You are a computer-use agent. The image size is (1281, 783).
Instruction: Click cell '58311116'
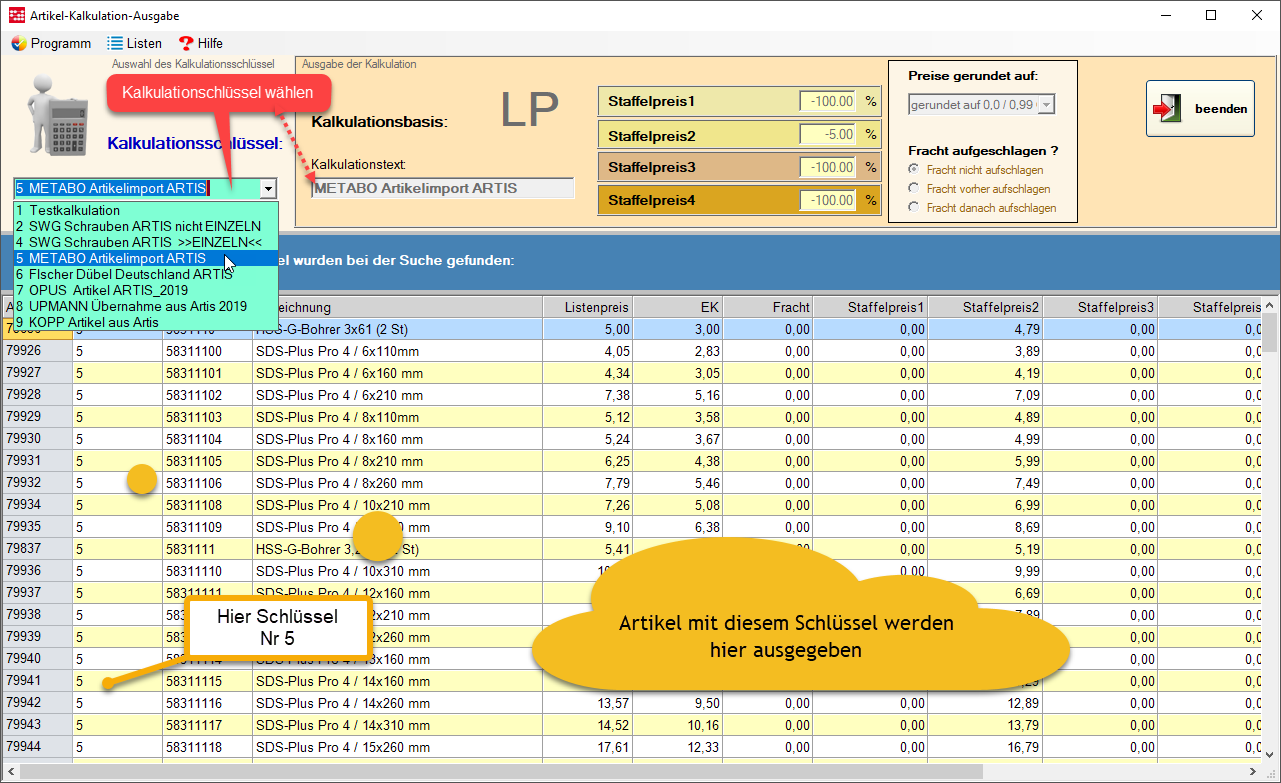[x=207, y=703]
